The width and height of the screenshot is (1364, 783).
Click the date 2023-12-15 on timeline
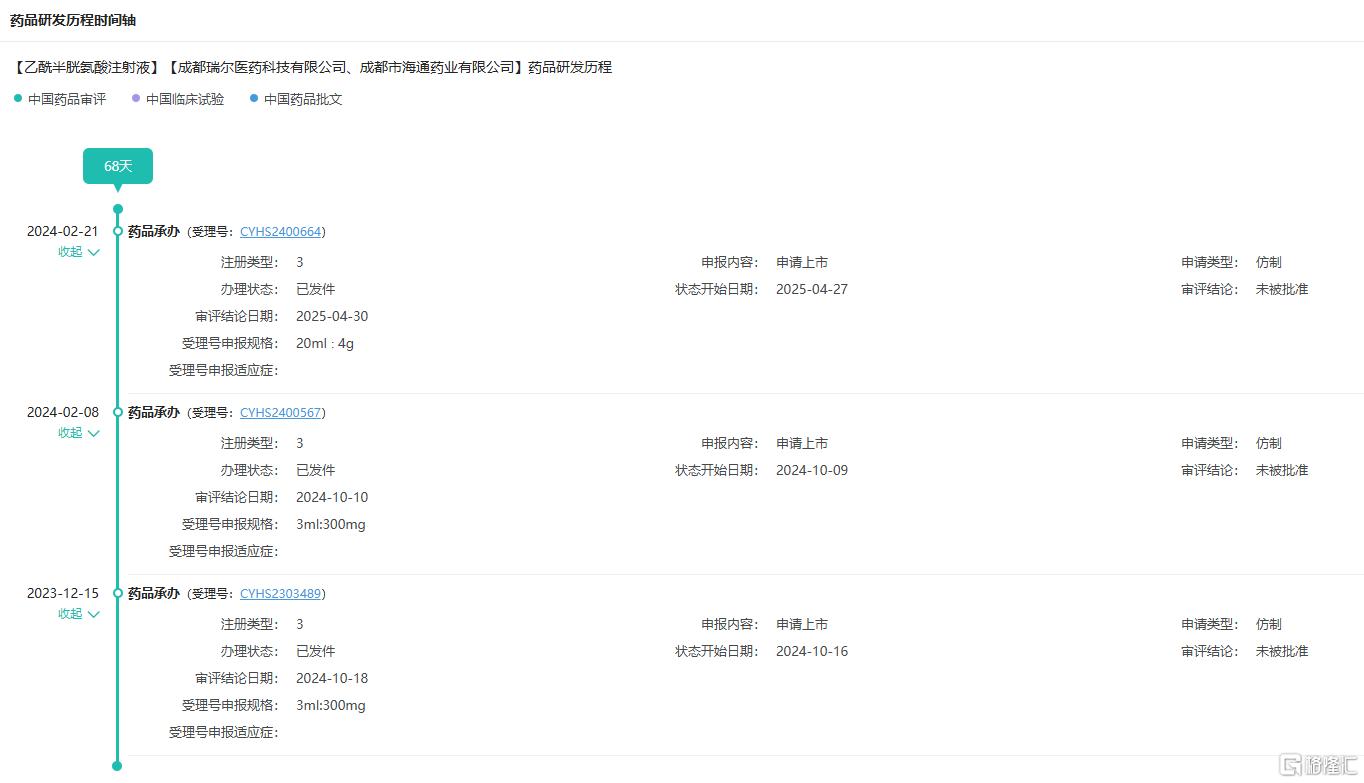pos(63,593)
